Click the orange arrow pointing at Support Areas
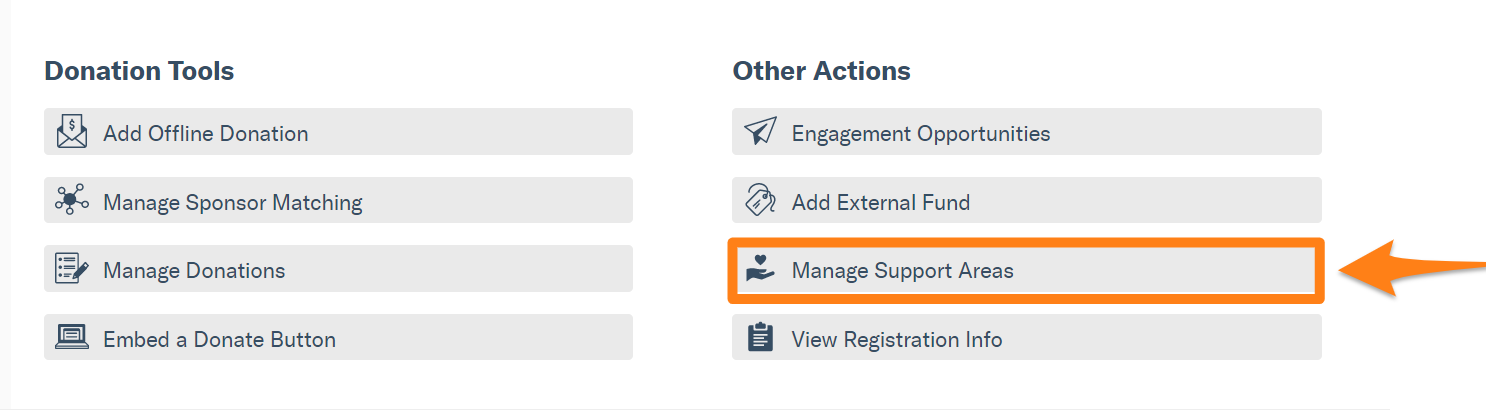 1411,270
